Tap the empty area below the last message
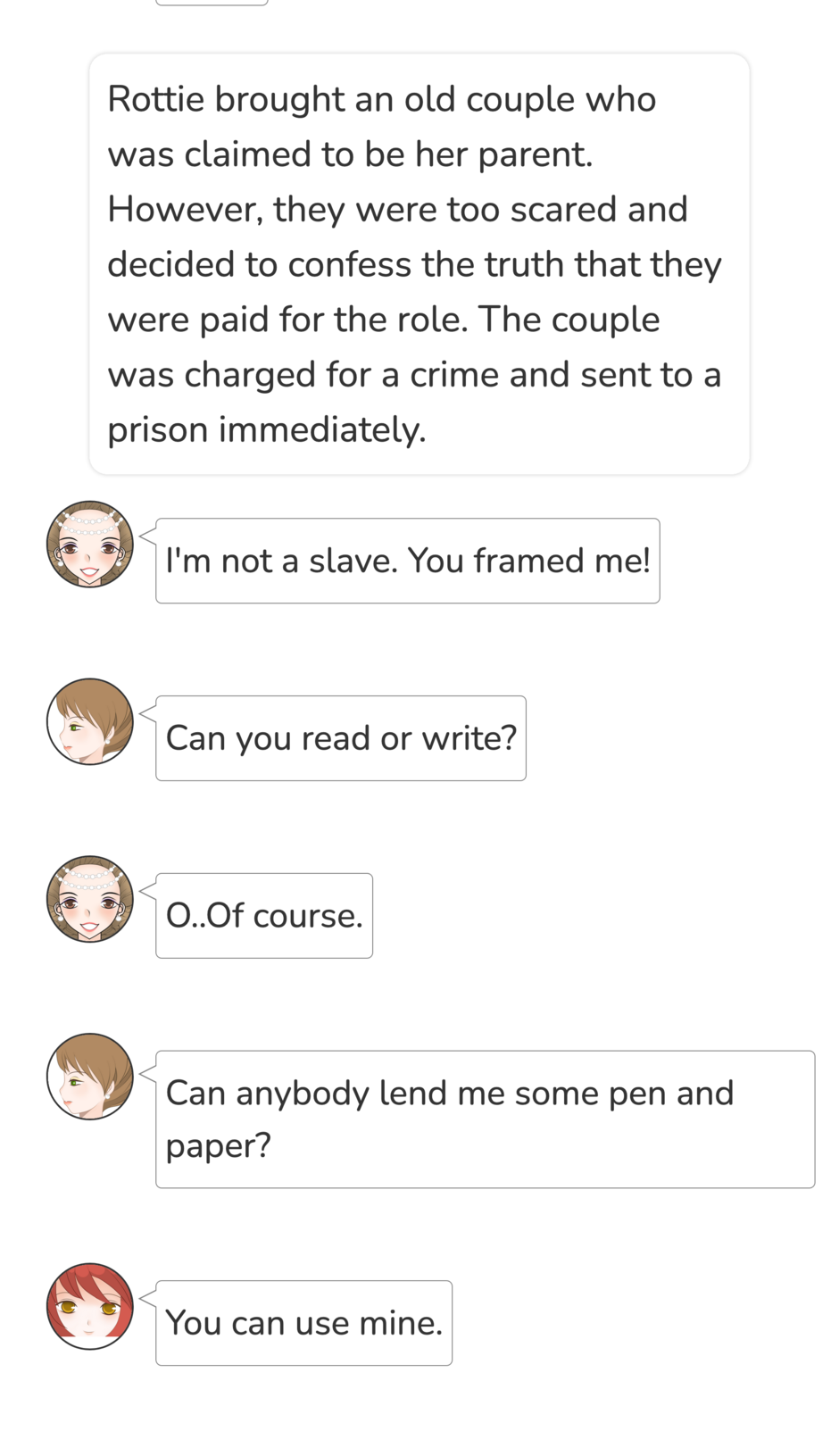The width and height of the screenshot is (839, 1456). click(x=419, y=1415)
